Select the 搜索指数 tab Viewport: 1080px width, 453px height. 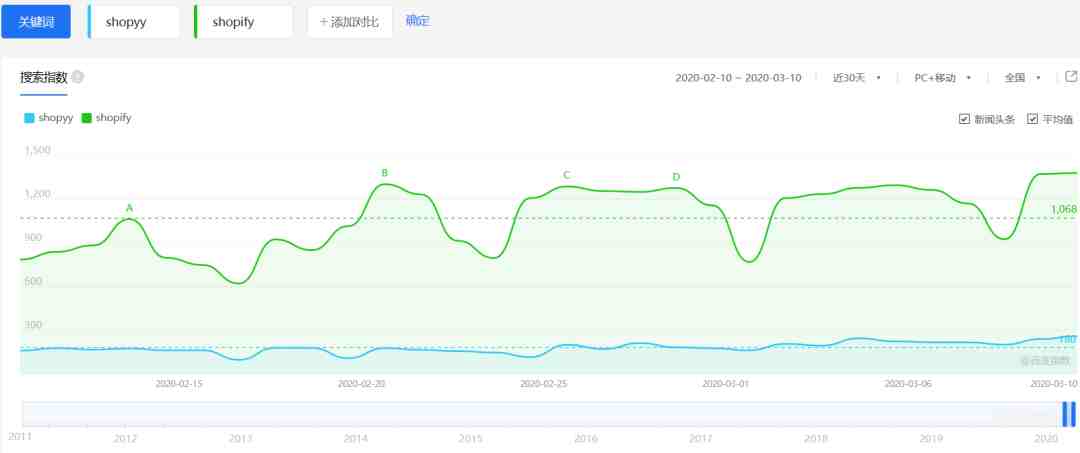point(43,77)
